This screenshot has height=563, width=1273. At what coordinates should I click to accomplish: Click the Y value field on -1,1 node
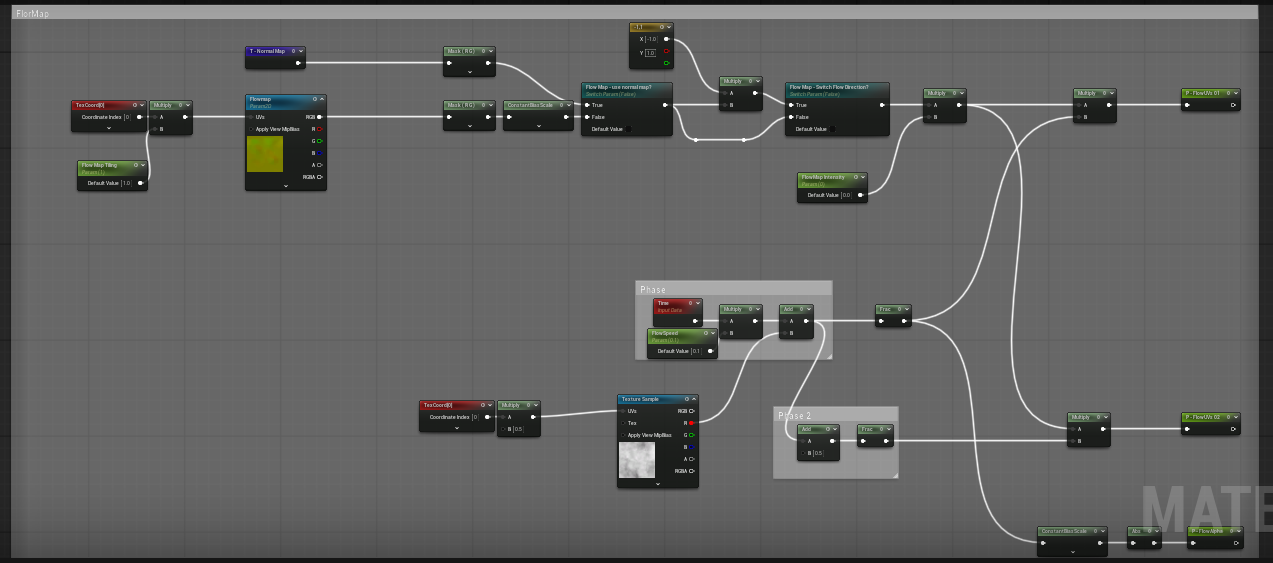pyautogui.click(x=650, y=52)
